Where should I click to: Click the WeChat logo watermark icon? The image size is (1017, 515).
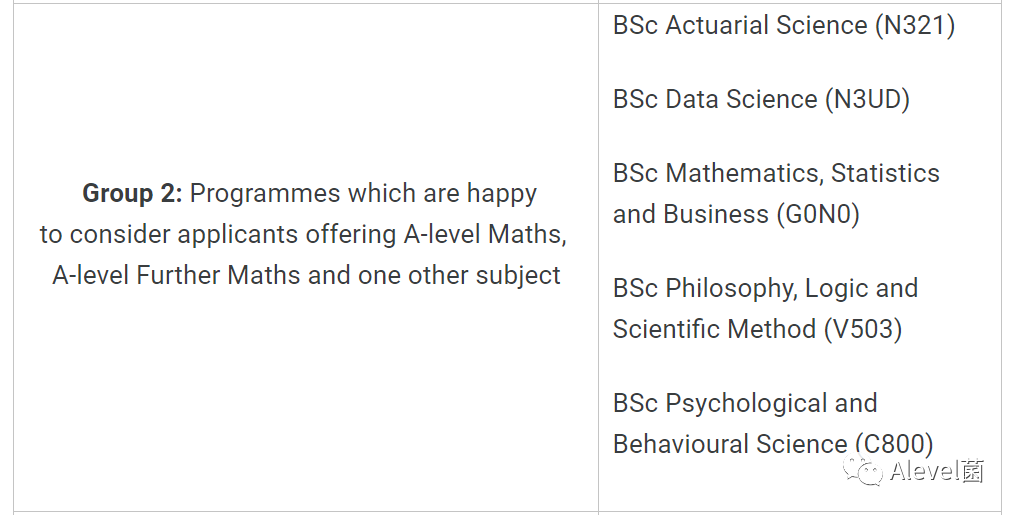(863, 470)
